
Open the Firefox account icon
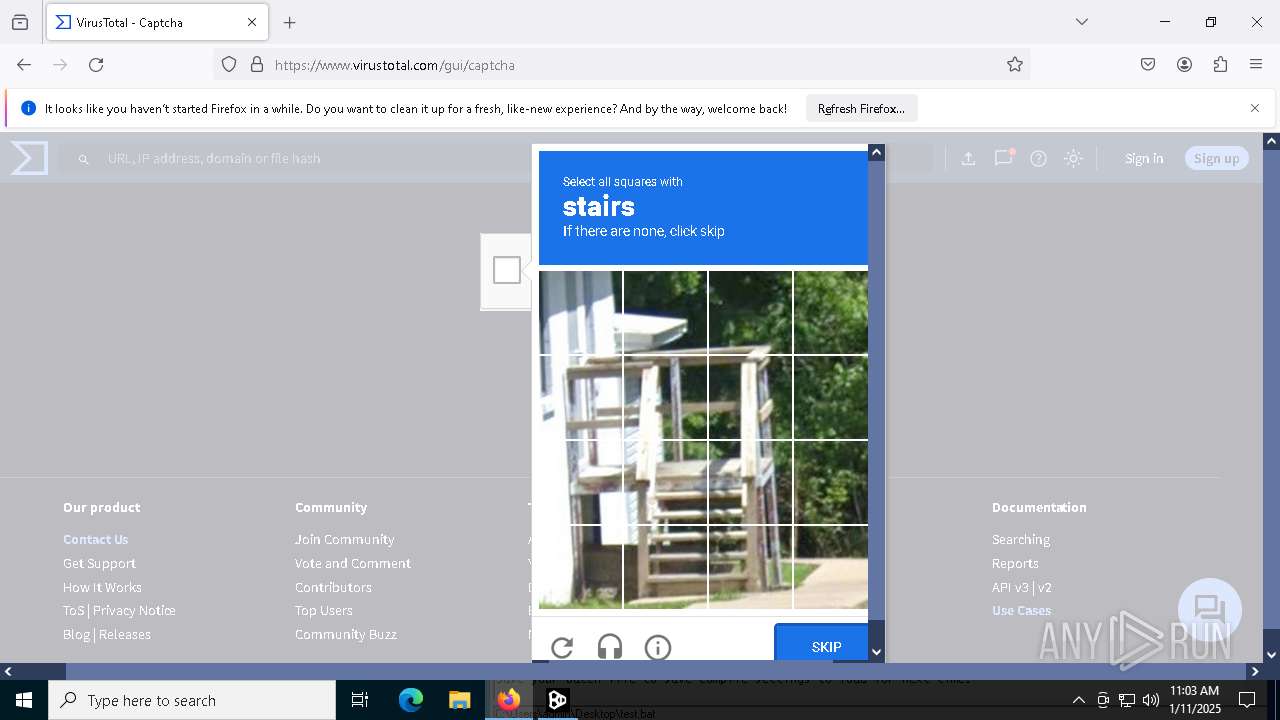click(1184, 64)
